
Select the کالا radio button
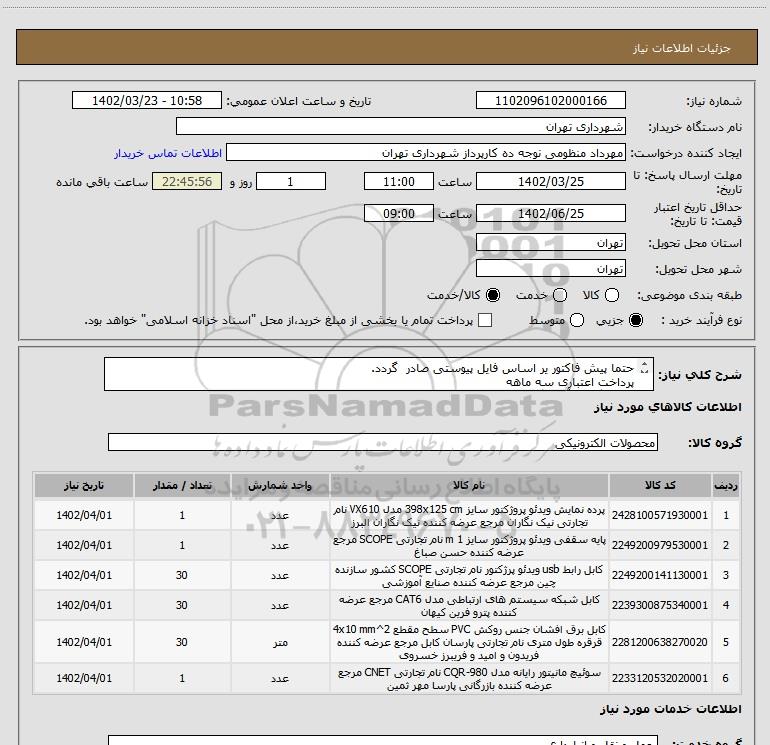(612, 295)
